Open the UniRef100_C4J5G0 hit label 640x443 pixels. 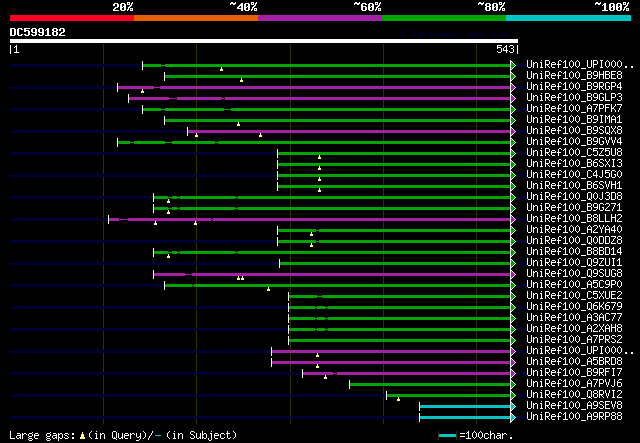(x=574, y=174)
